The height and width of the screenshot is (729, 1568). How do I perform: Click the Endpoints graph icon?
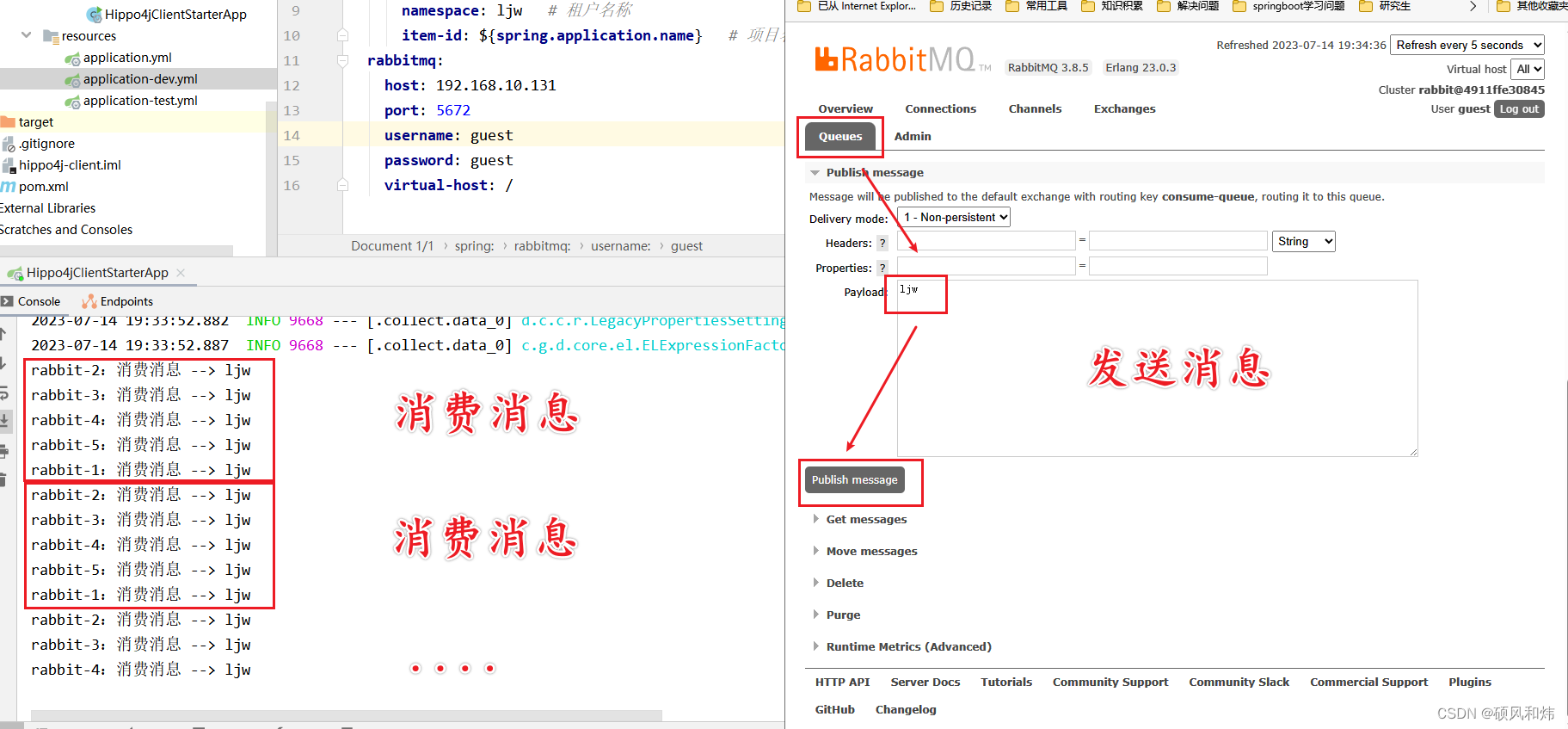click(x=89, y=301)
